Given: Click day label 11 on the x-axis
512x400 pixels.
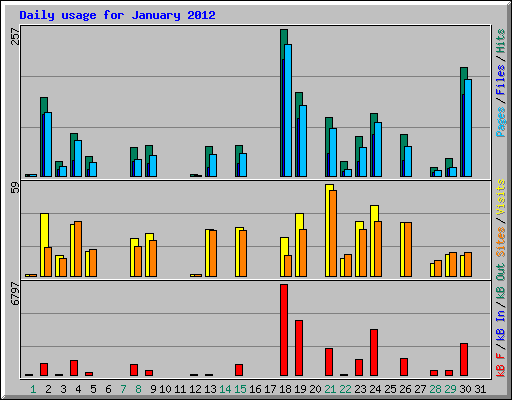Looking at the screenshot, I should tap(180, 389).
